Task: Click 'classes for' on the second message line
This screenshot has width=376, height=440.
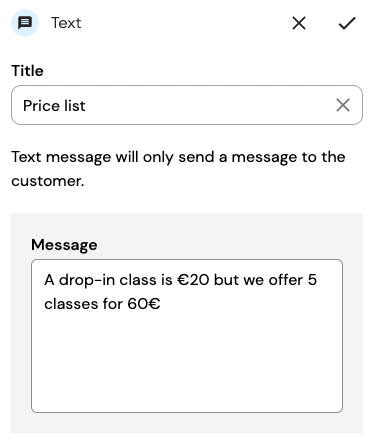Action: point(83,304)
